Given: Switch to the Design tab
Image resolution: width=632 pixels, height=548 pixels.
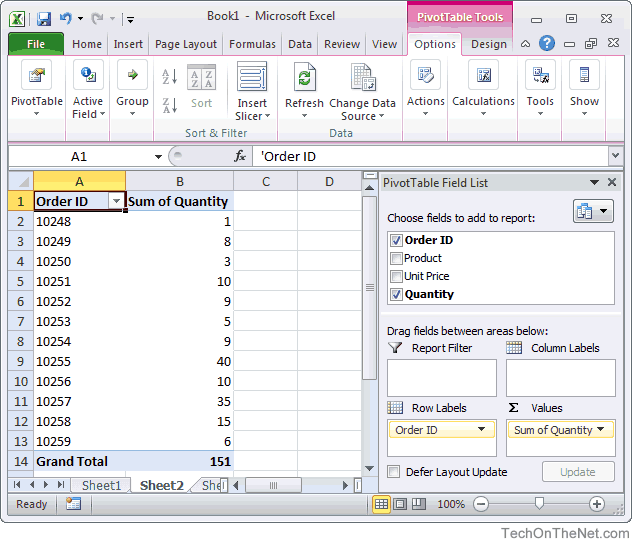Looking at the screenshot, I should pos(489,44).
